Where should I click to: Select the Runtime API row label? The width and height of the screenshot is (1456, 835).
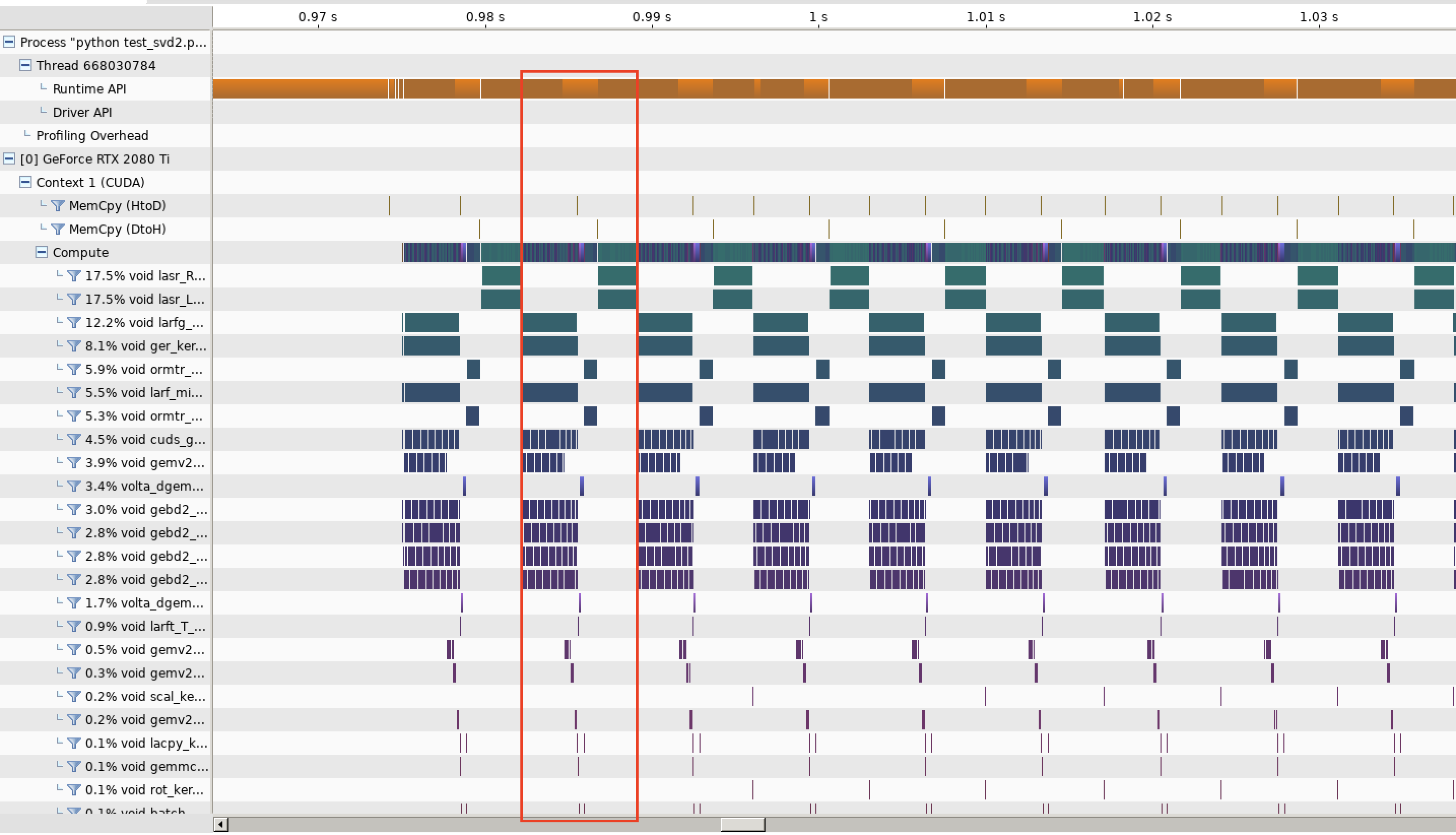coord(89,88)
